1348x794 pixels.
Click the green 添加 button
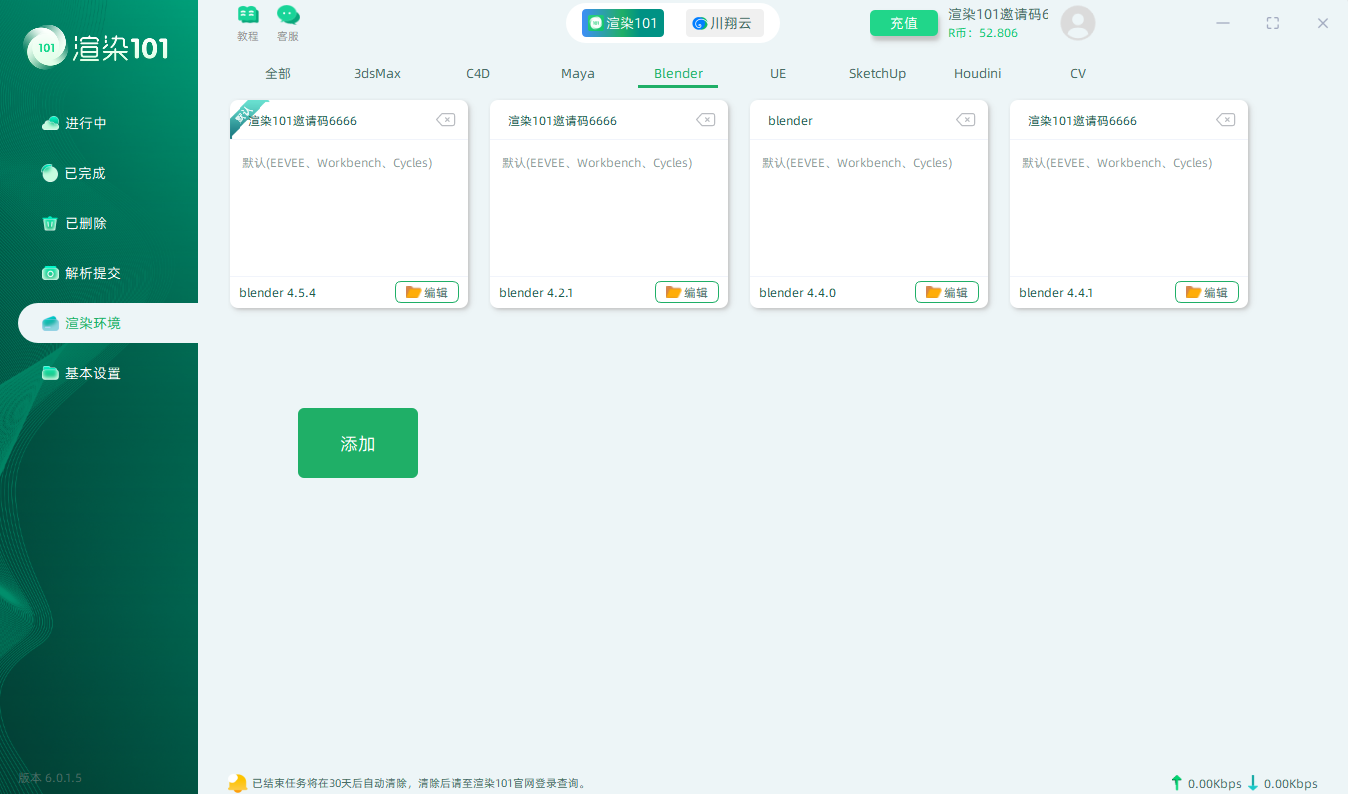pos(358,443)
